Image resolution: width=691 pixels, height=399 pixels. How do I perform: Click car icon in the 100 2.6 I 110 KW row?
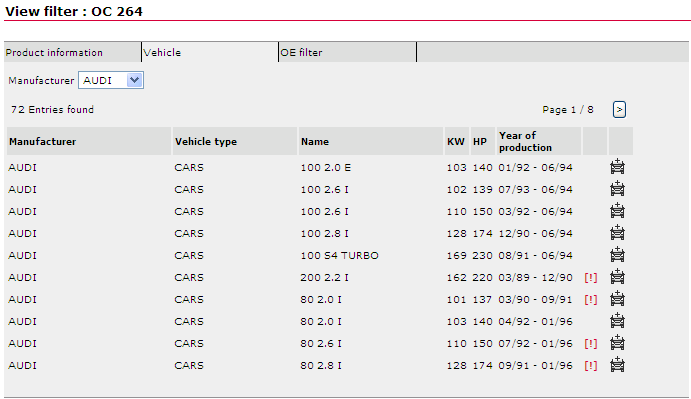coord(617,211)
